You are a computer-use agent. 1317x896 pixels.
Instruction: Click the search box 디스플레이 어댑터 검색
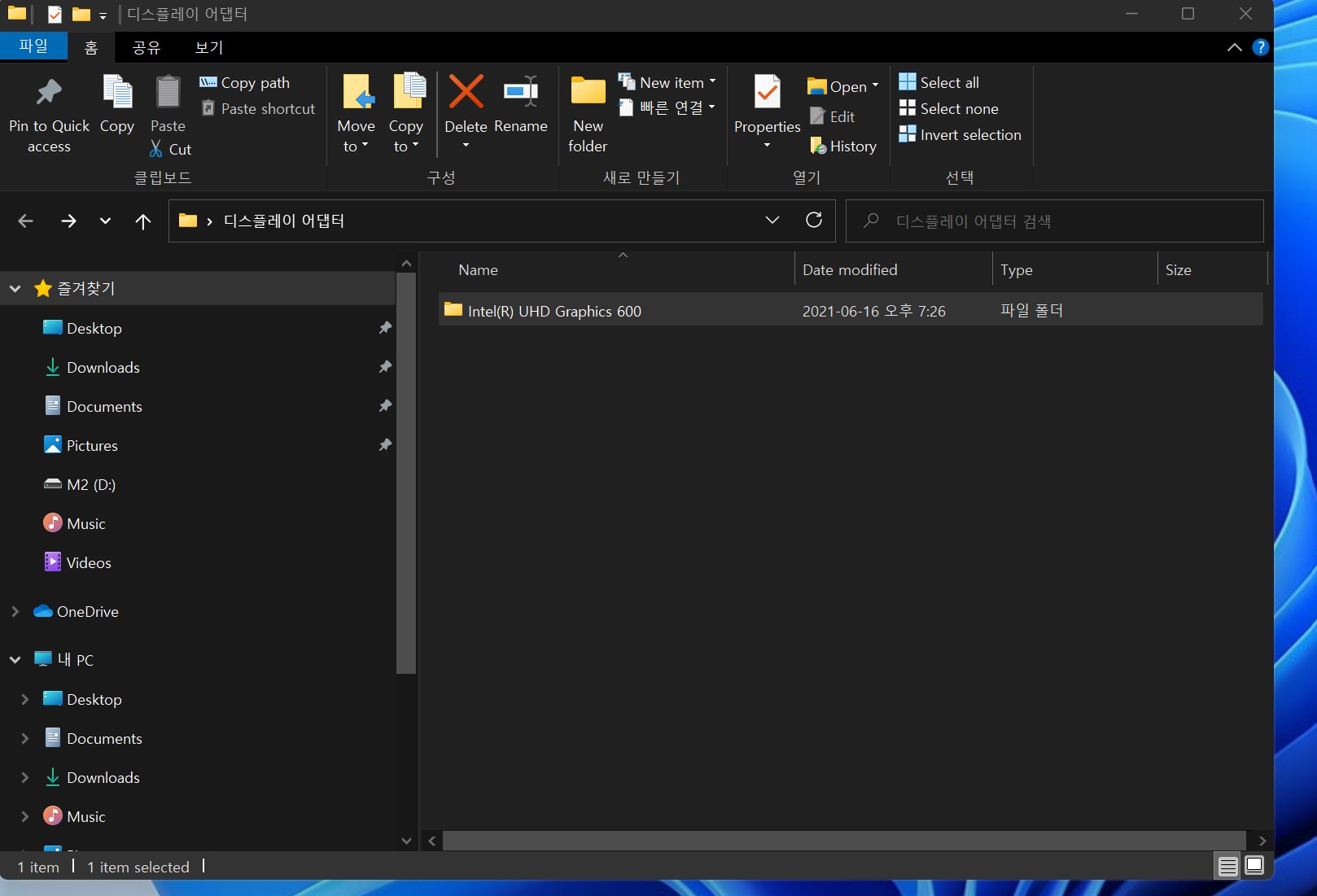[x=1055, y=221]
